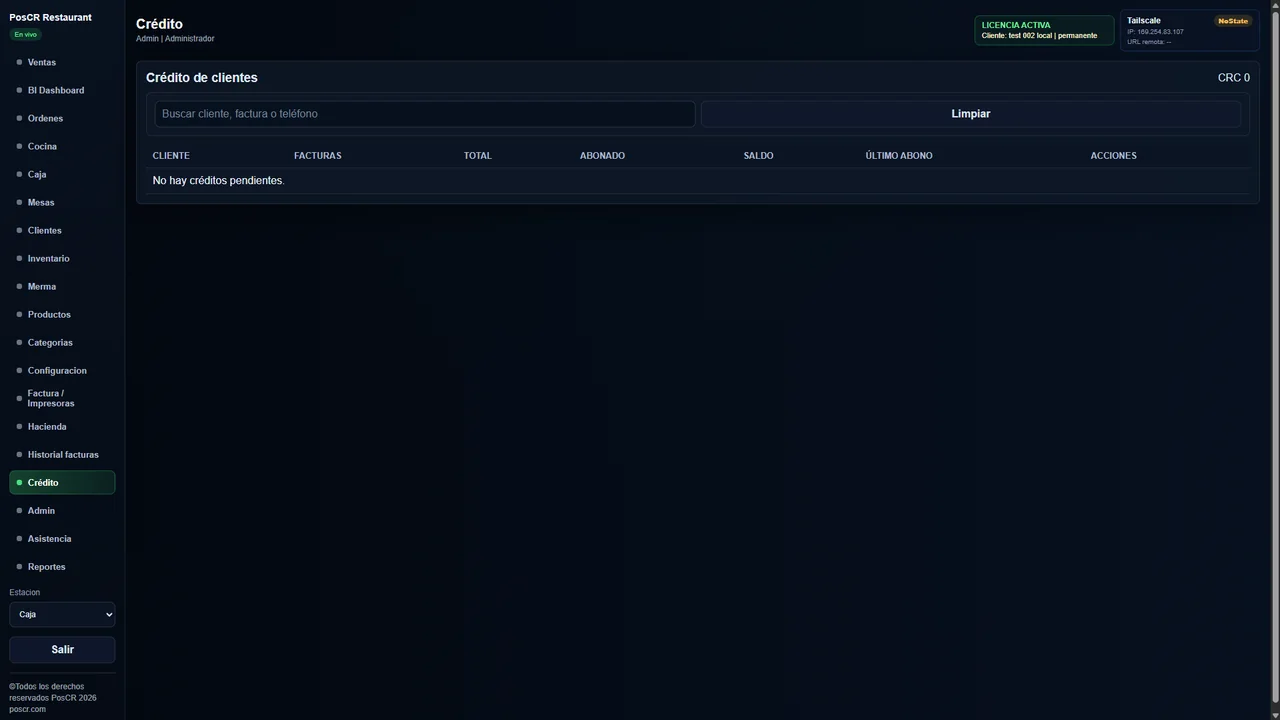
Task: Click the SALDO column header
Action: pos(758,155)
